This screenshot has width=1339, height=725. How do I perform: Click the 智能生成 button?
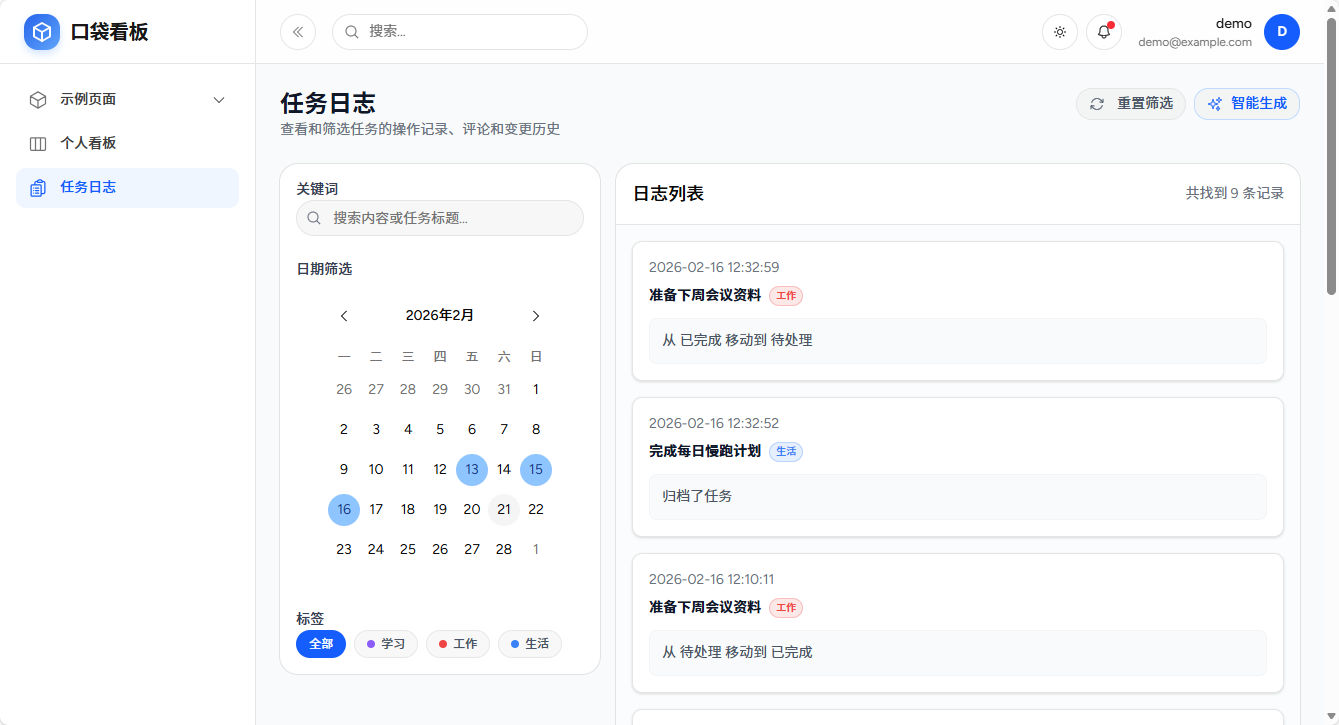tap(1246, 103)
